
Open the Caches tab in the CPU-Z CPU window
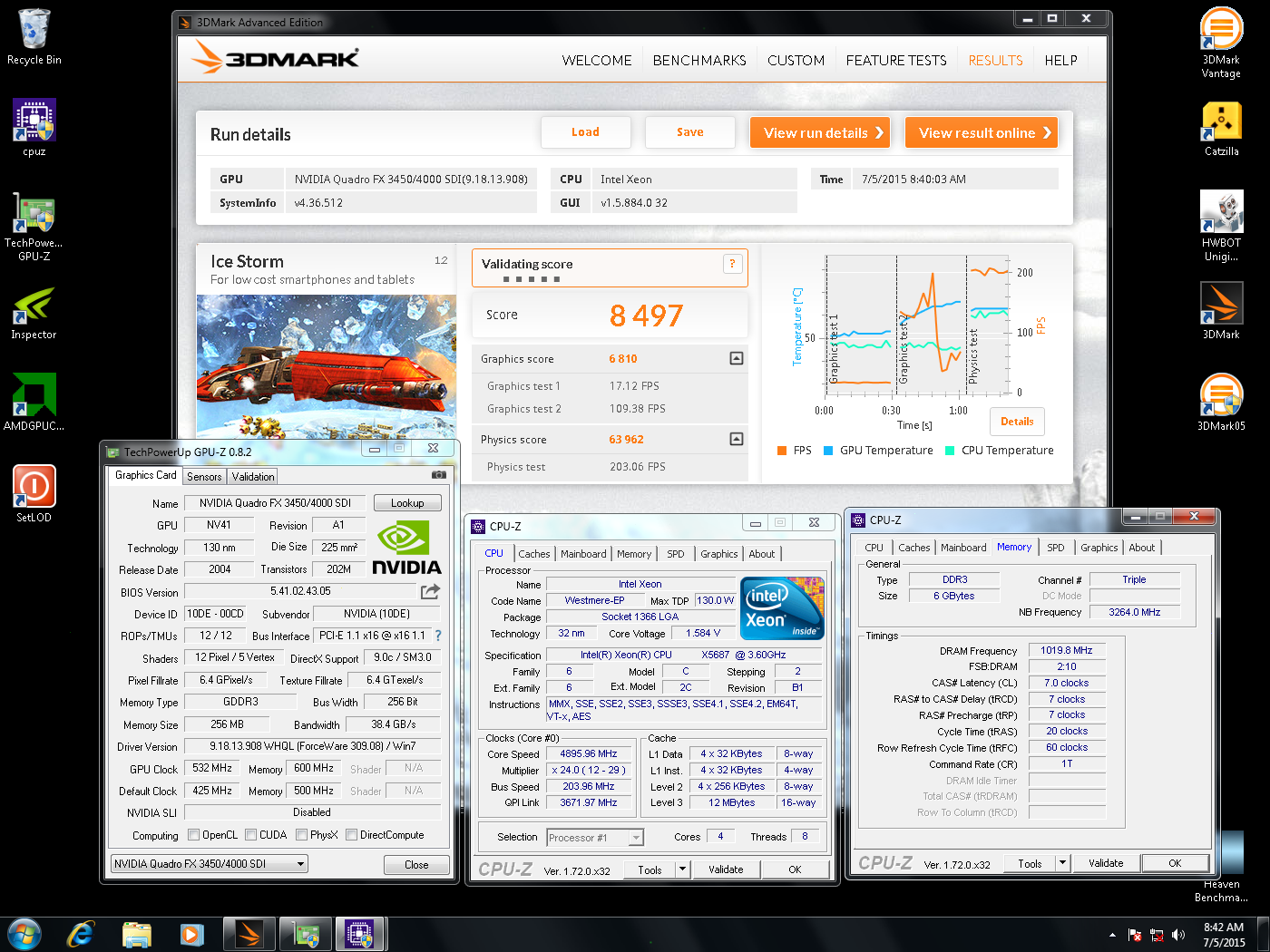(x=534, y=554)
